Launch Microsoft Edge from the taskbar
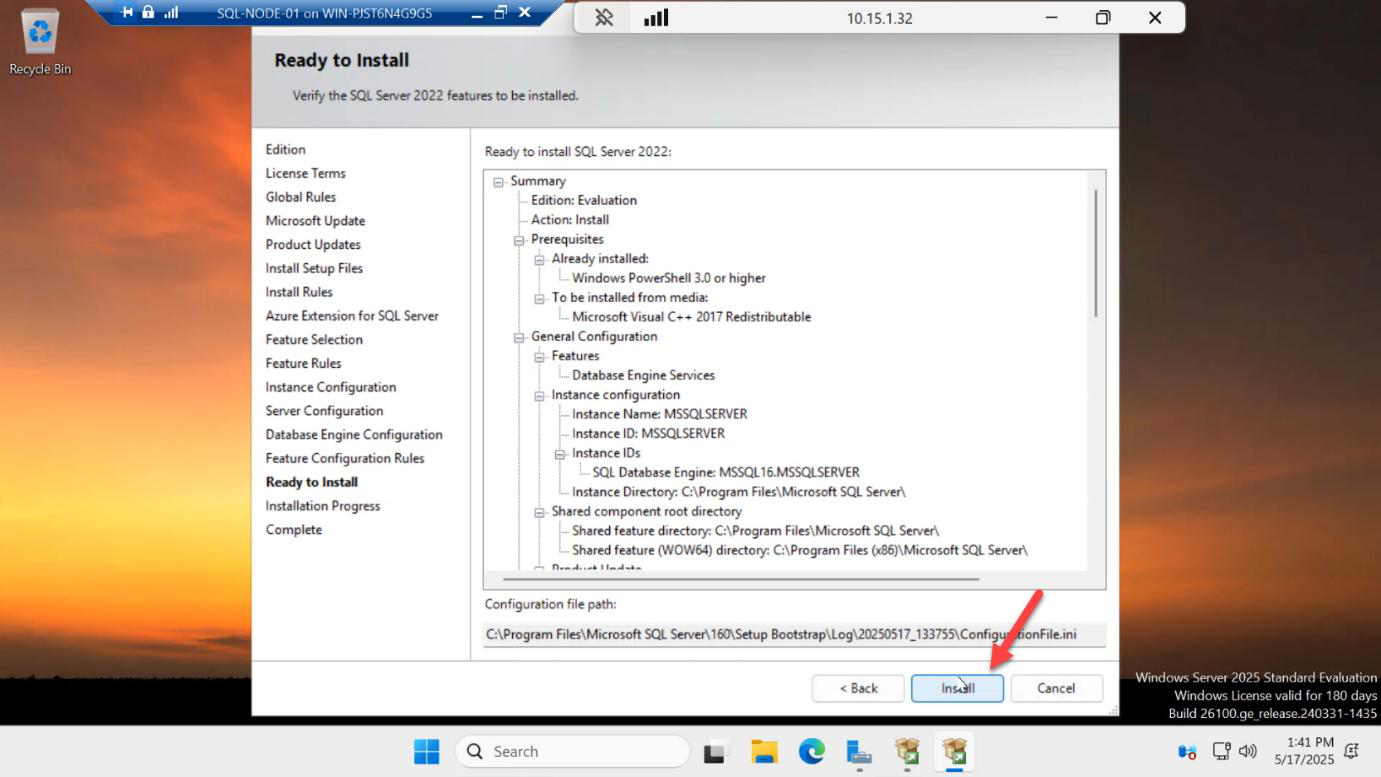This screenshot has height=777, width=1381. [812, 751]
